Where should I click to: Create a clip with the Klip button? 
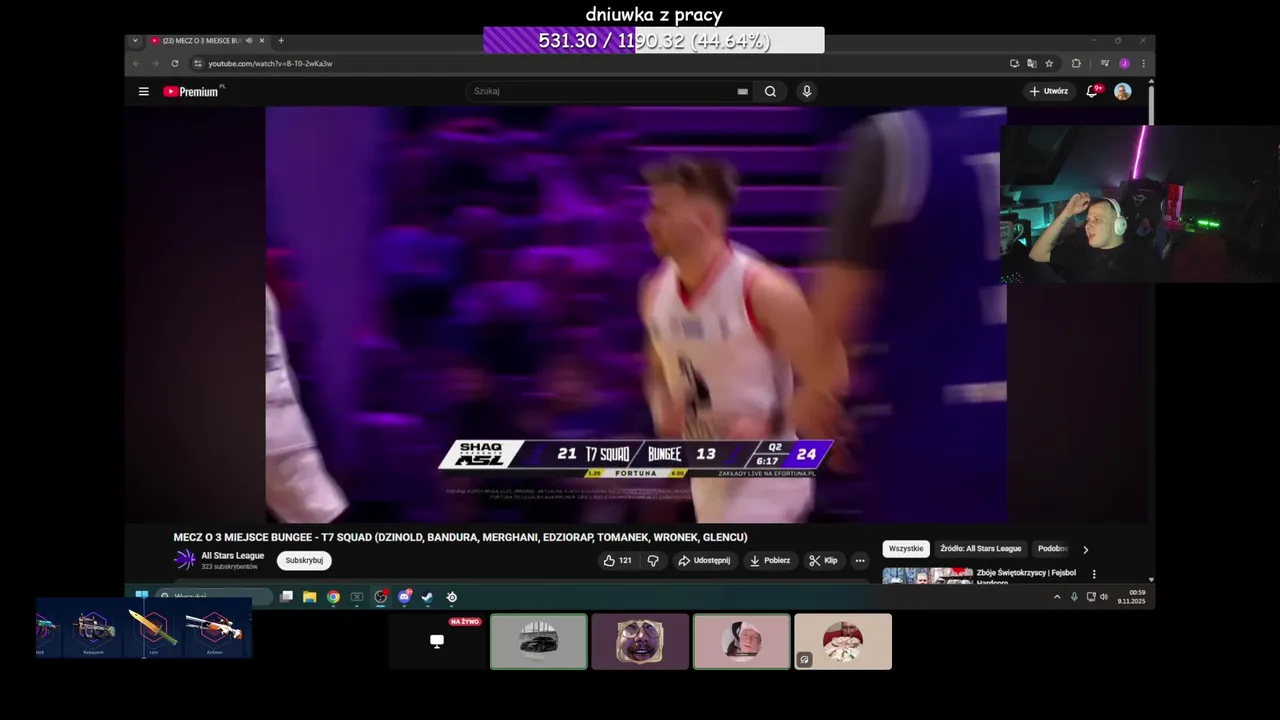(823, 560)
